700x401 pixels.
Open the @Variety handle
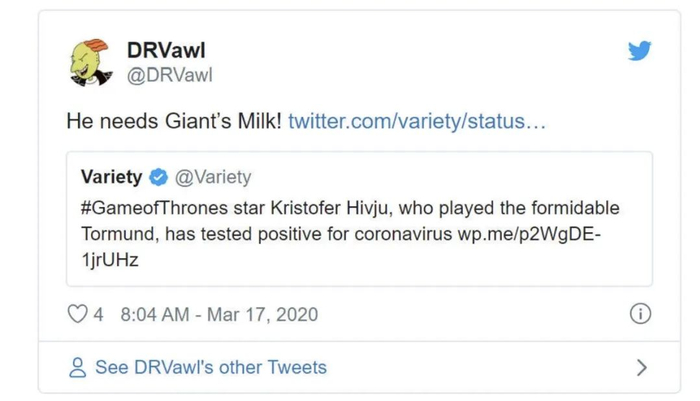[213, 177]
